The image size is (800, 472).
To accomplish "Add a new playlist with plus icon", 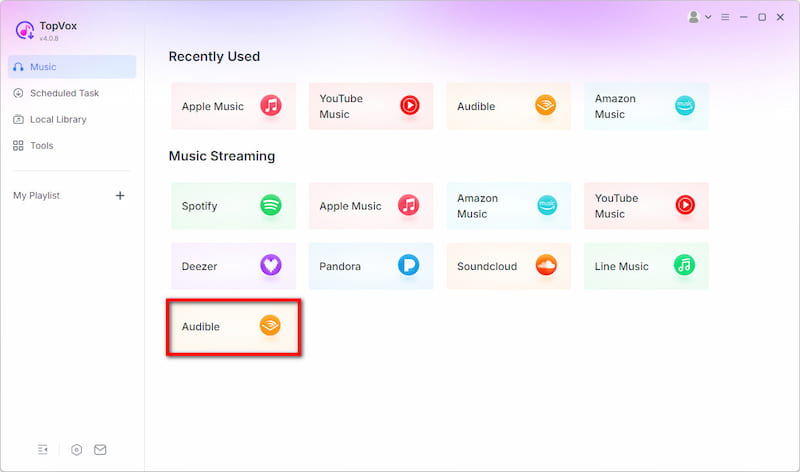I will click(x=120, y=195).
